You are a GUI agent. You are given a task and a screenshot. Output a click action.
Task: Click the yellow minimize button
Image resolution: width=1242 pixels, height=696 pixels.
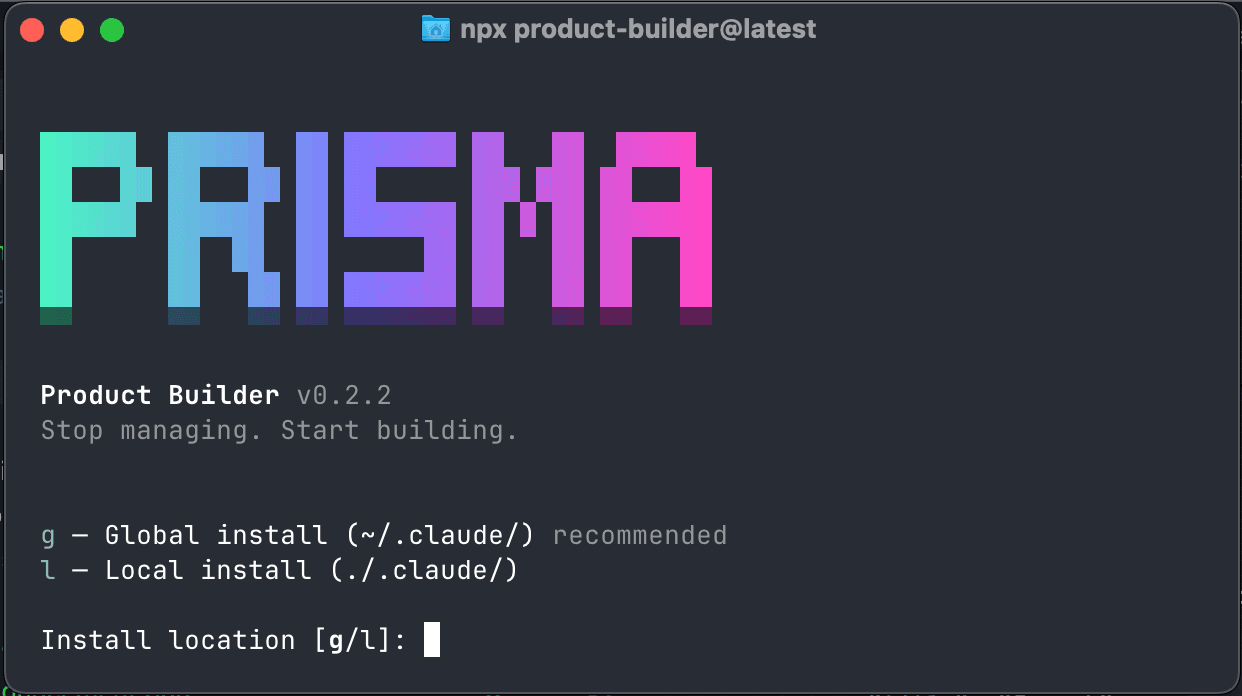tap(71, 29)
